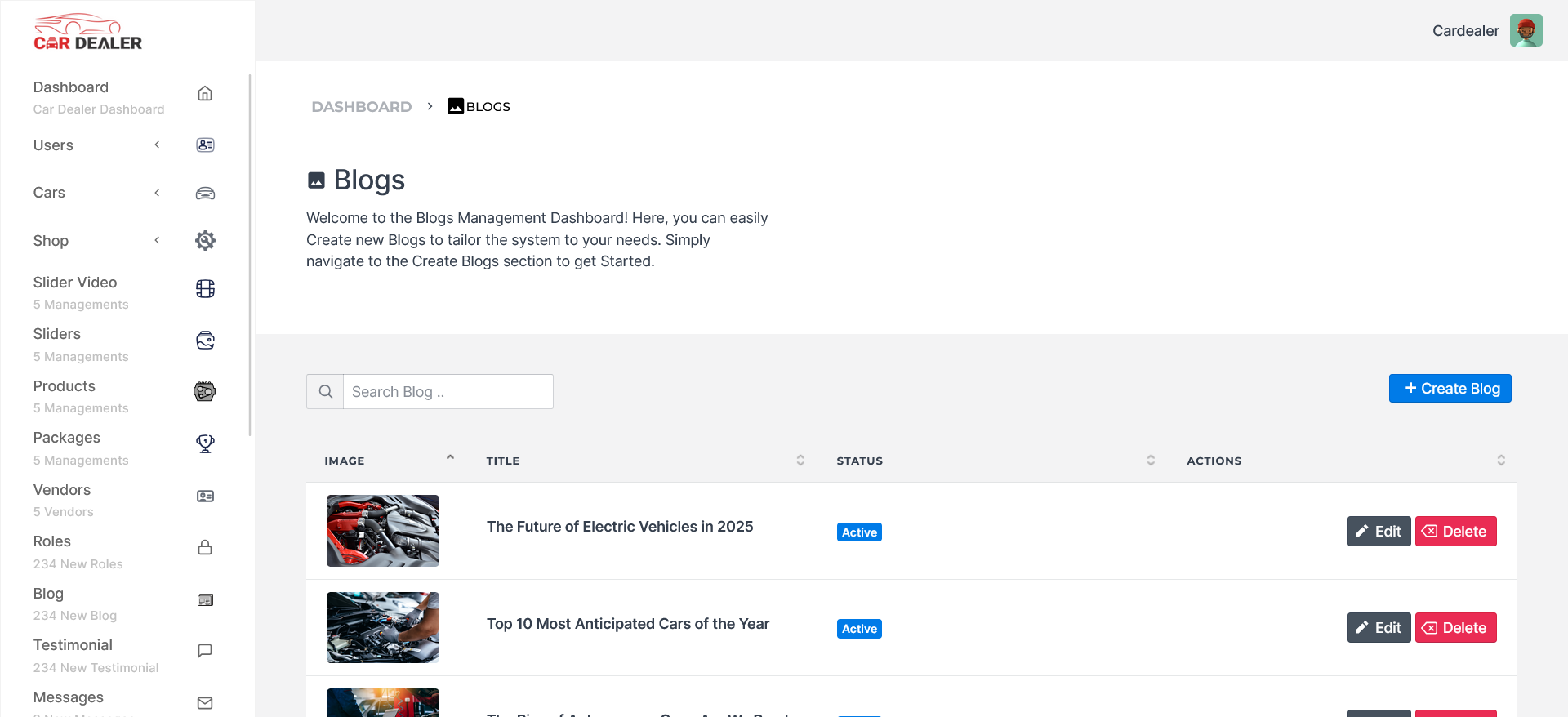The height and width of the screenshot is (717, 1568).
Task: Open the Blog menu item
Action: [49, 594]
